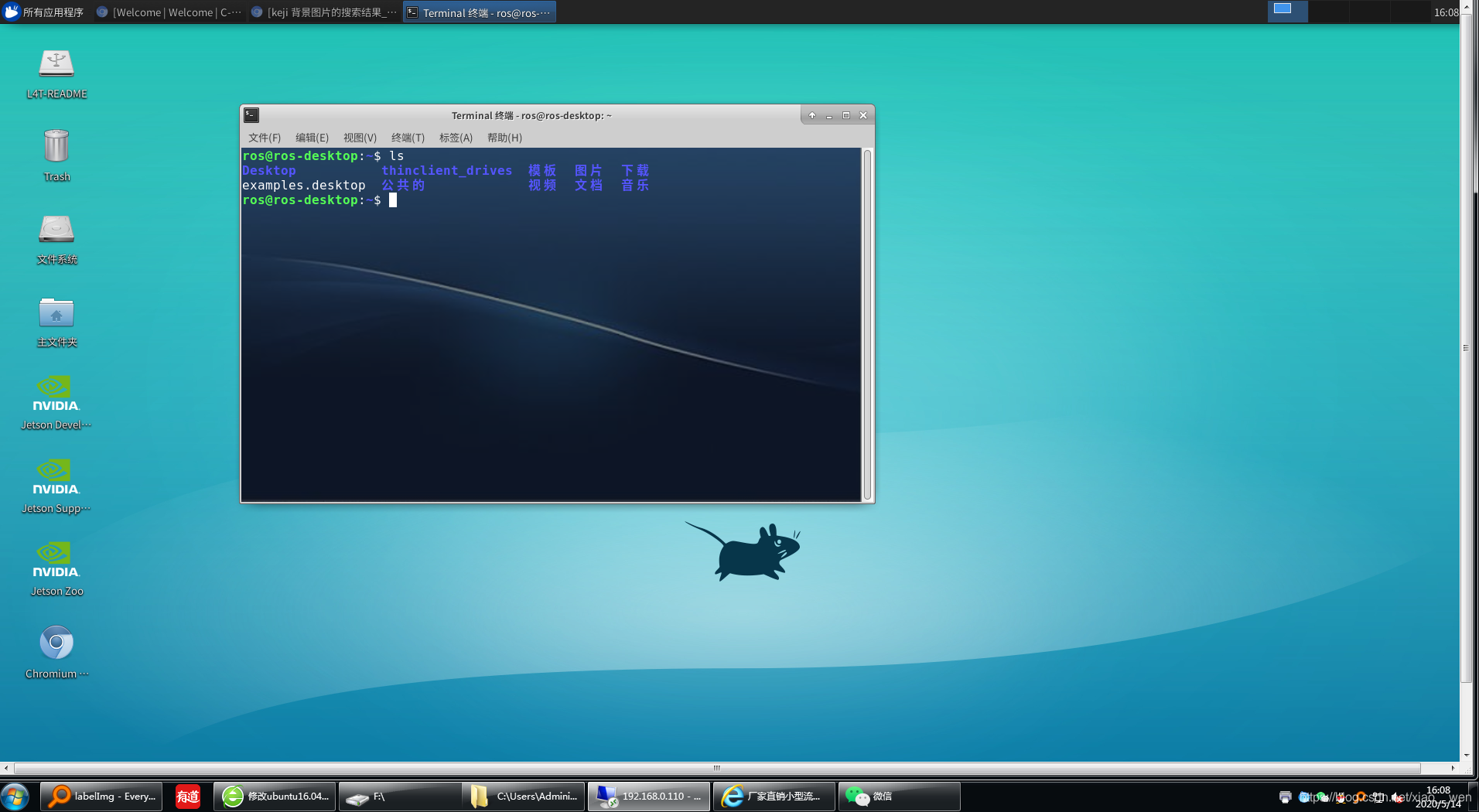Open the 视图(V) menu in Terminal

tap(360, 138)
